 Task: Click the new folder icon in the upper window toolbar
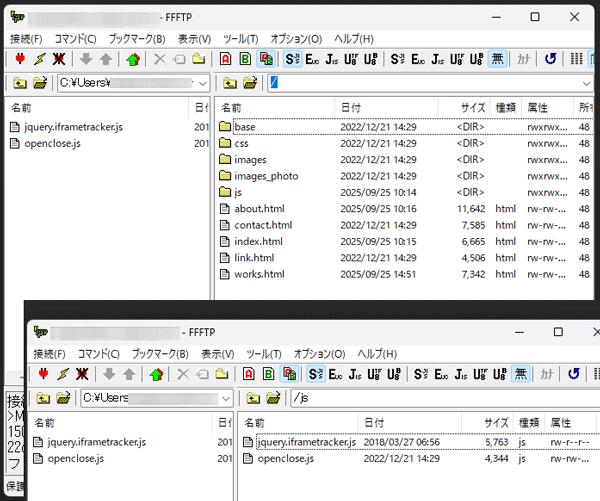pos(199,59)
